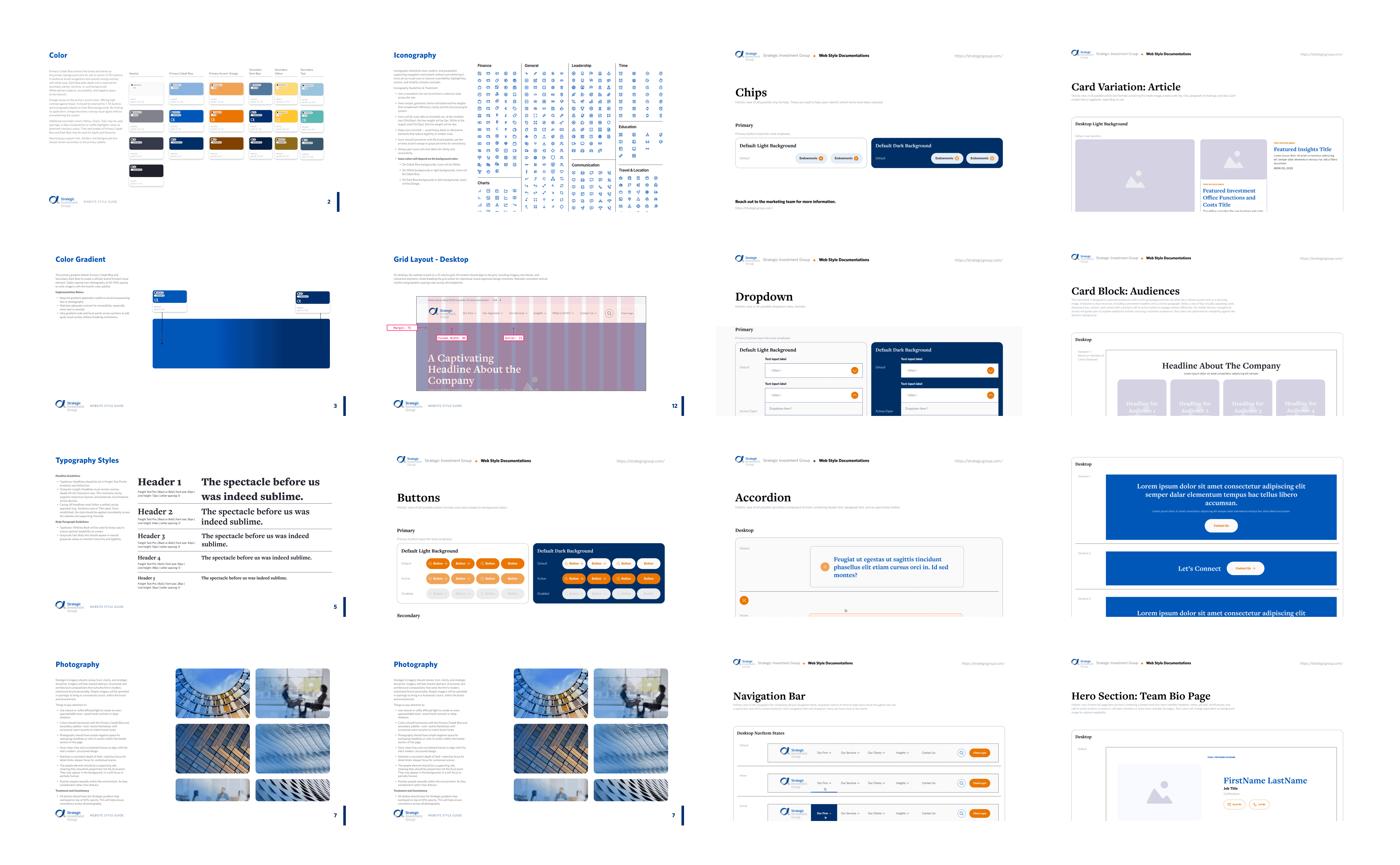Click Contact Us button beside Let's Connect
The height and width of the screenshot is (865, 1400).
pos(1245,569)
